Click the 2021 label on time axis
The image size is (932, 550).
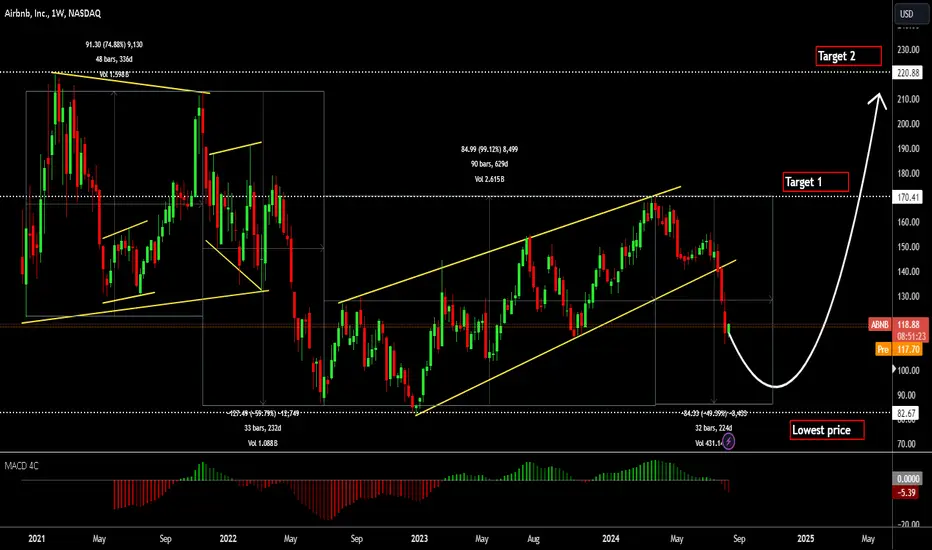pyautogui.click(x=36, y=539)
